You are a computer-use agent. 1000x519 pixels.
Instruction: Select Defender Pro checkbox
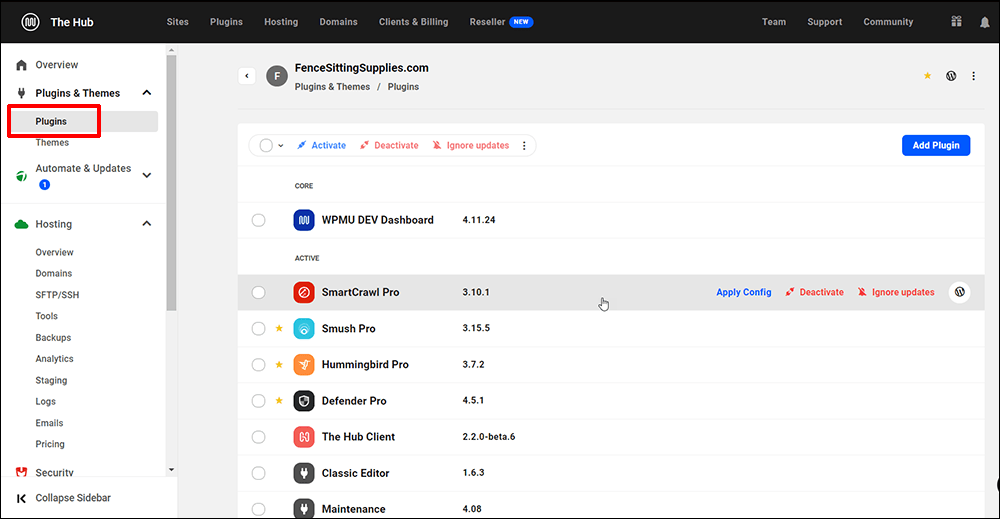[x=258, y=401]
